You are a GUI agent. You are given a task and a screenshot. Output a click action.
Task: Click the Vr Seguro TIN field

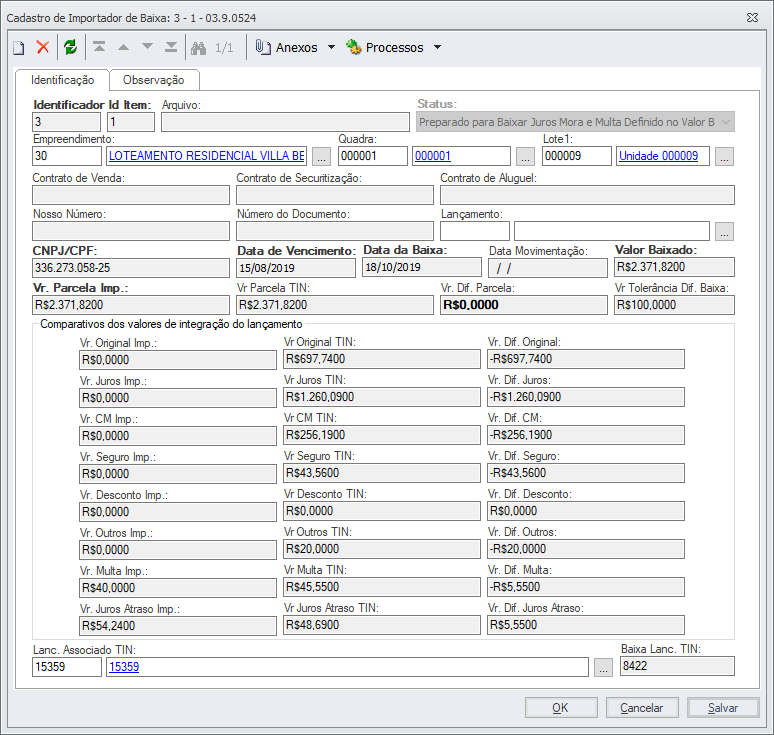(382, 473)
